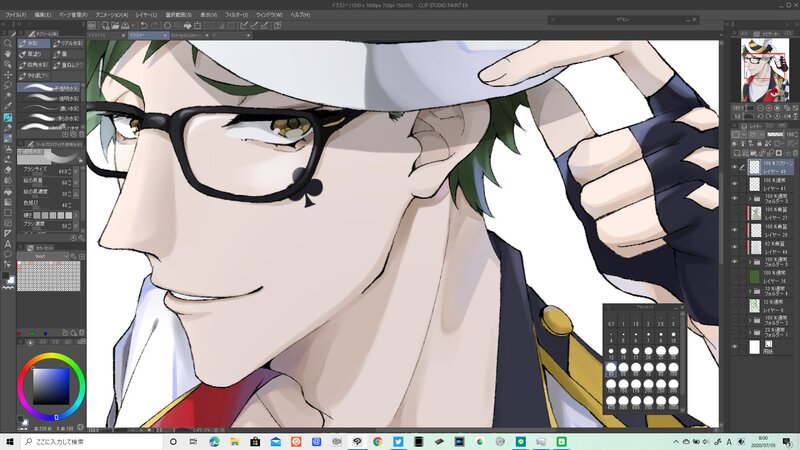
Task: Switch to the first canvas tab
Action: 106,35
